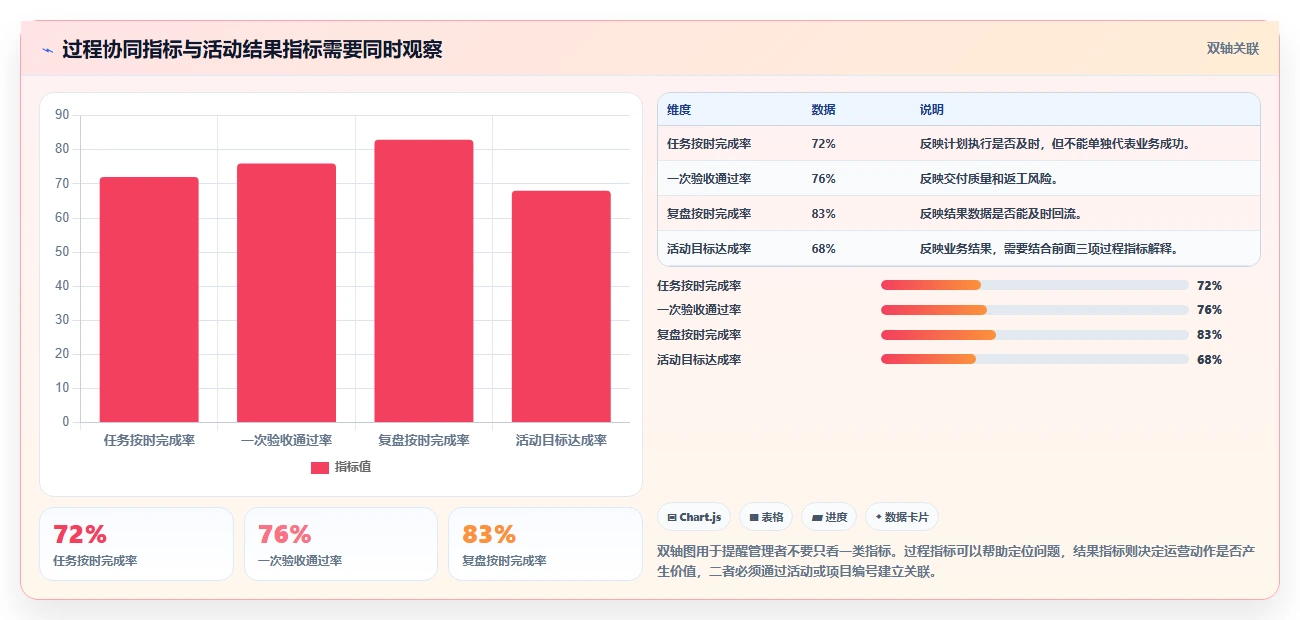1300x620 pixels.
Task: Click the 一次验收通过率 bar in the chart
Action: coord(286,292)
